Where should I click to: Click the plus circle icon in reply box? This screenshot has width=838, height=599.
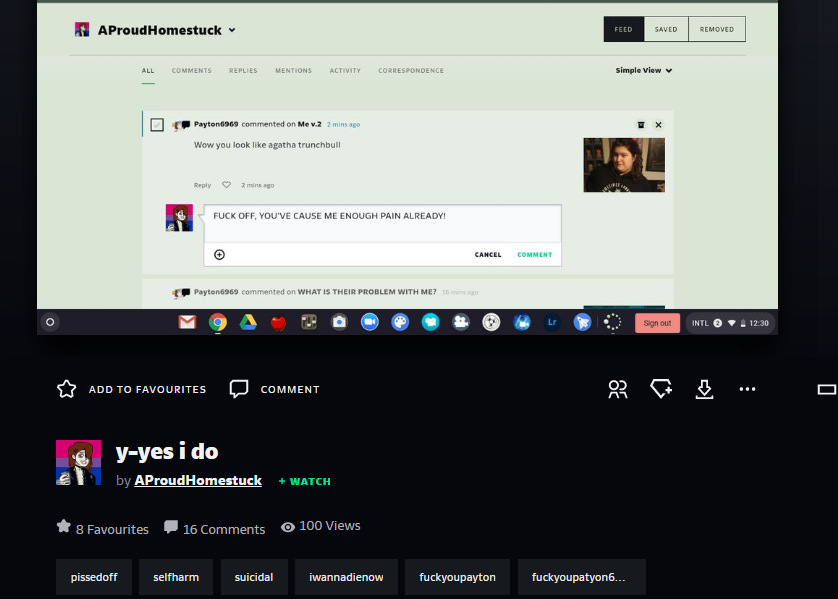click(x=219, y=254)
